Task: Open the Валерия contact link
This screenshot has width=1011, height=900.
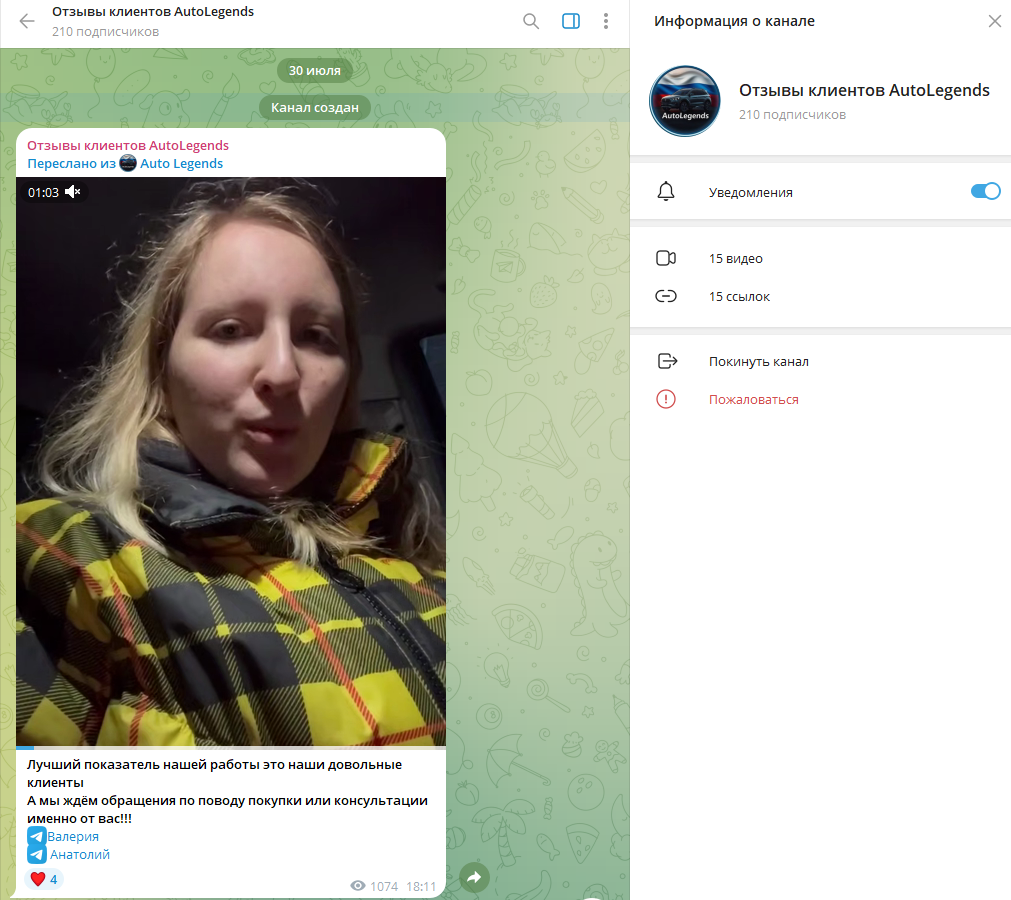Action: tap(73, 836)
